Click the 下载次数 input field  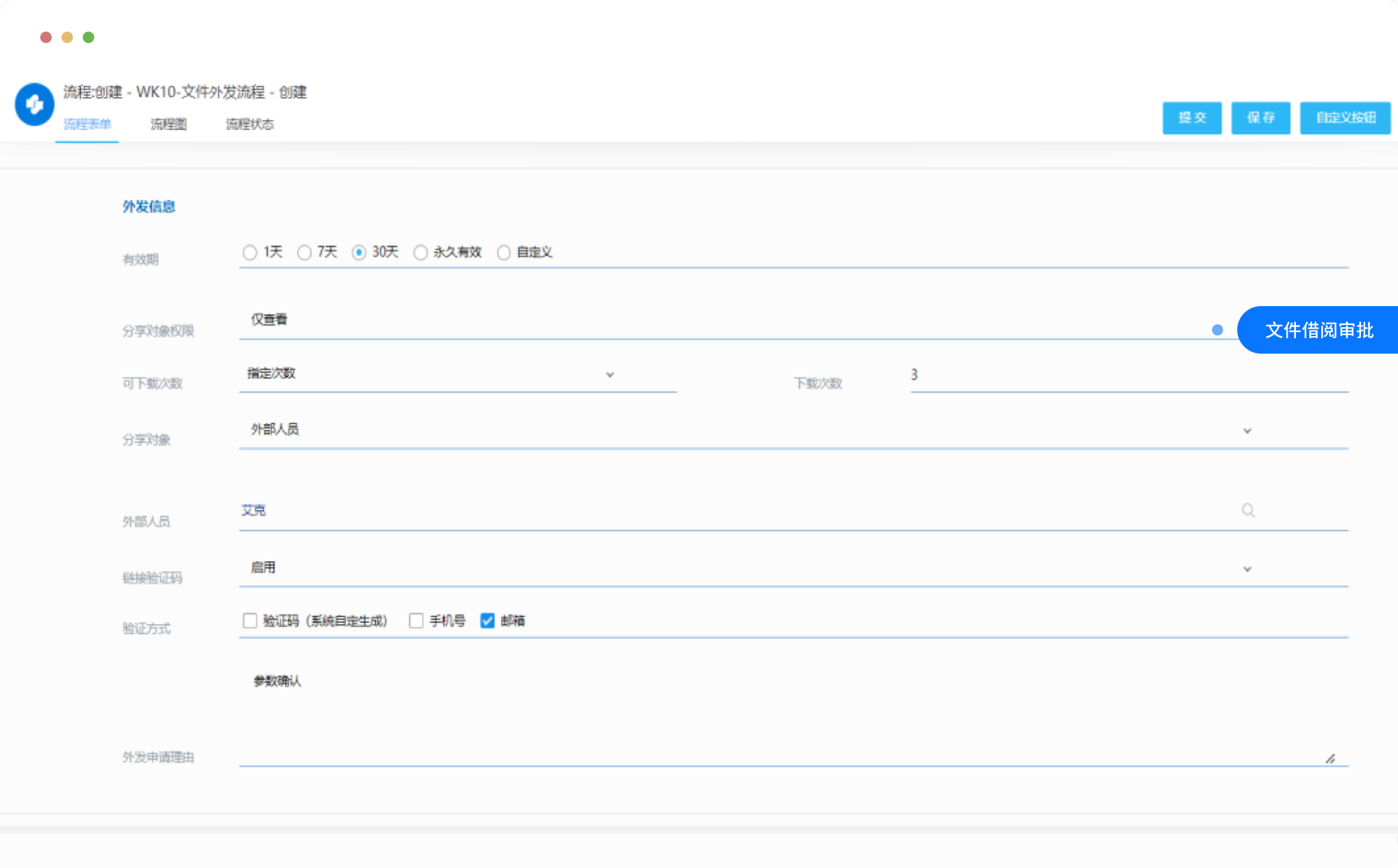click(x=1128, y=375)
